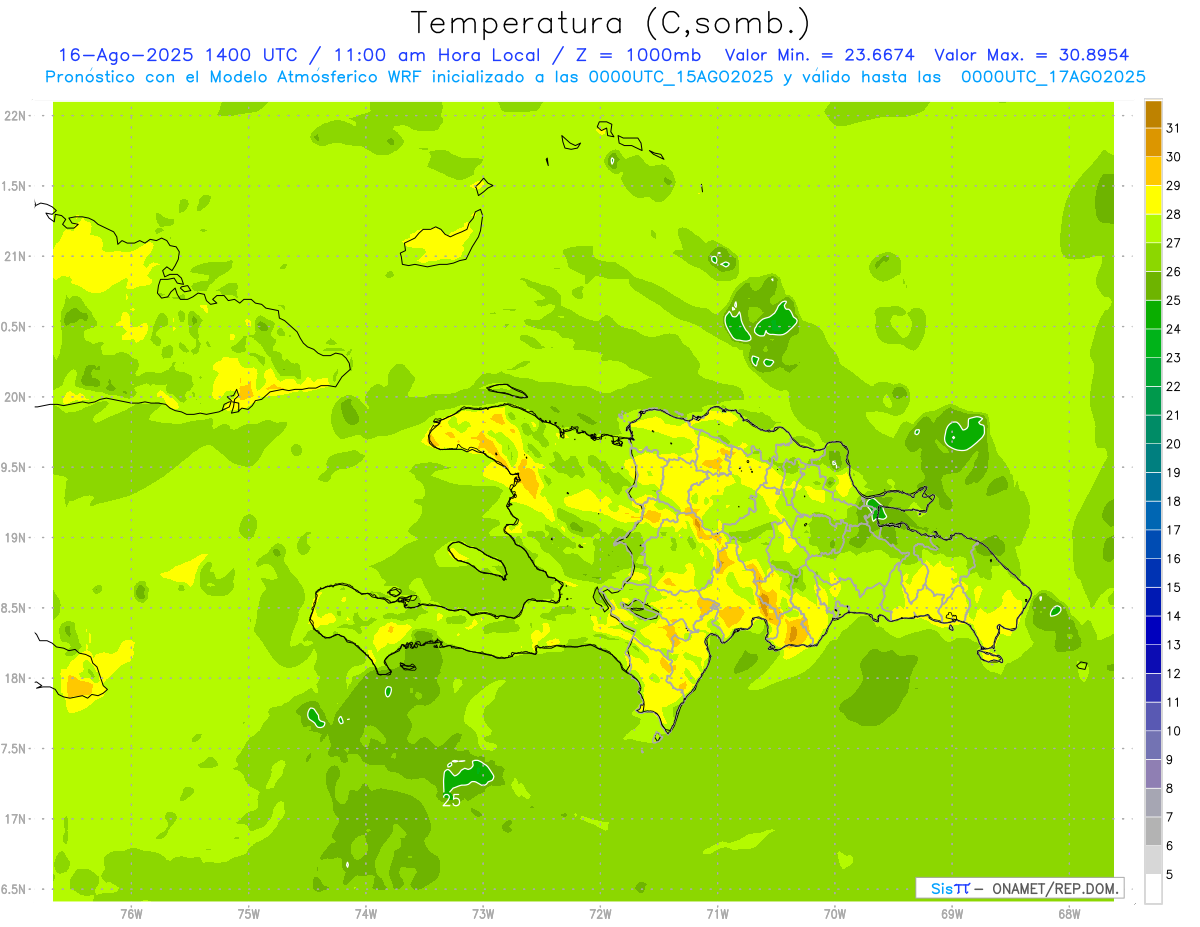Click the valid-until time '0000UTC_17AGO2025'
Image resolution: width=1200 pixels, height=927 pixels.
1053,77
